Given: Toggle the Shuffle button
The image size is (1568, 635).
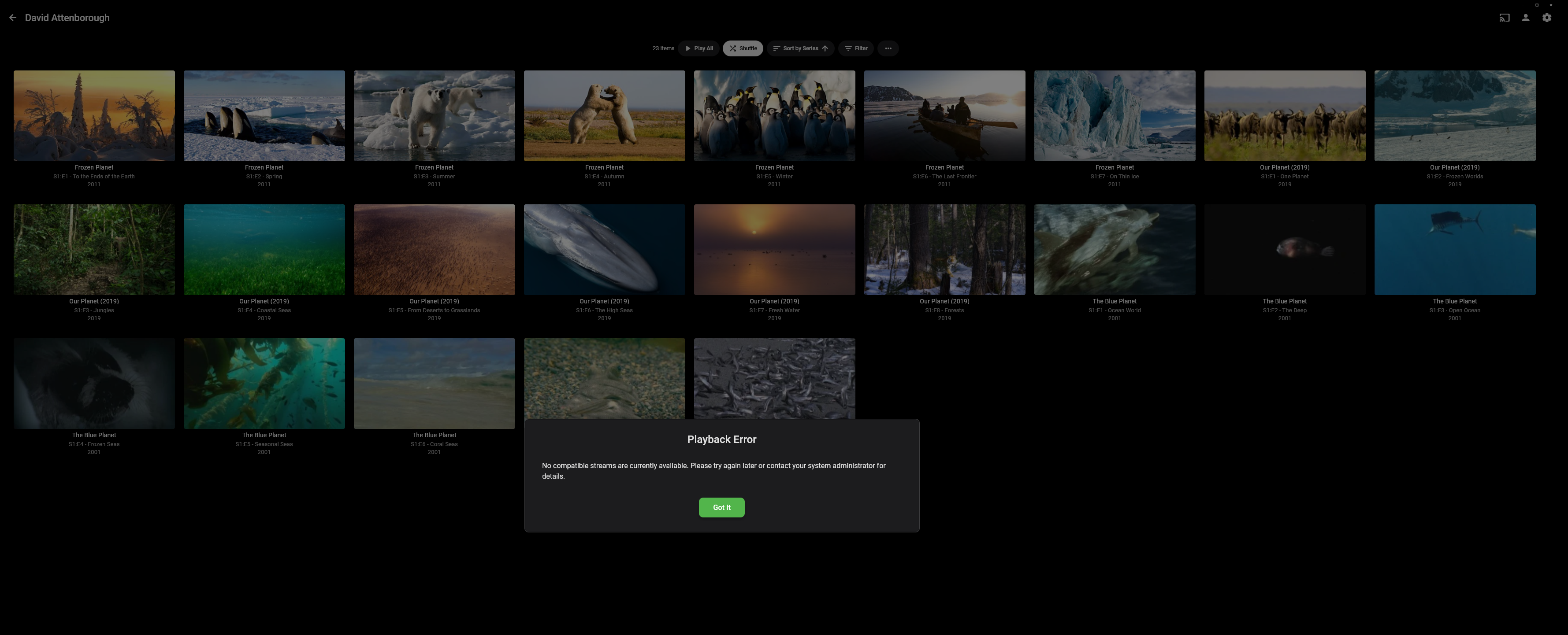Looking at the screenshot, I should [743, 48].
